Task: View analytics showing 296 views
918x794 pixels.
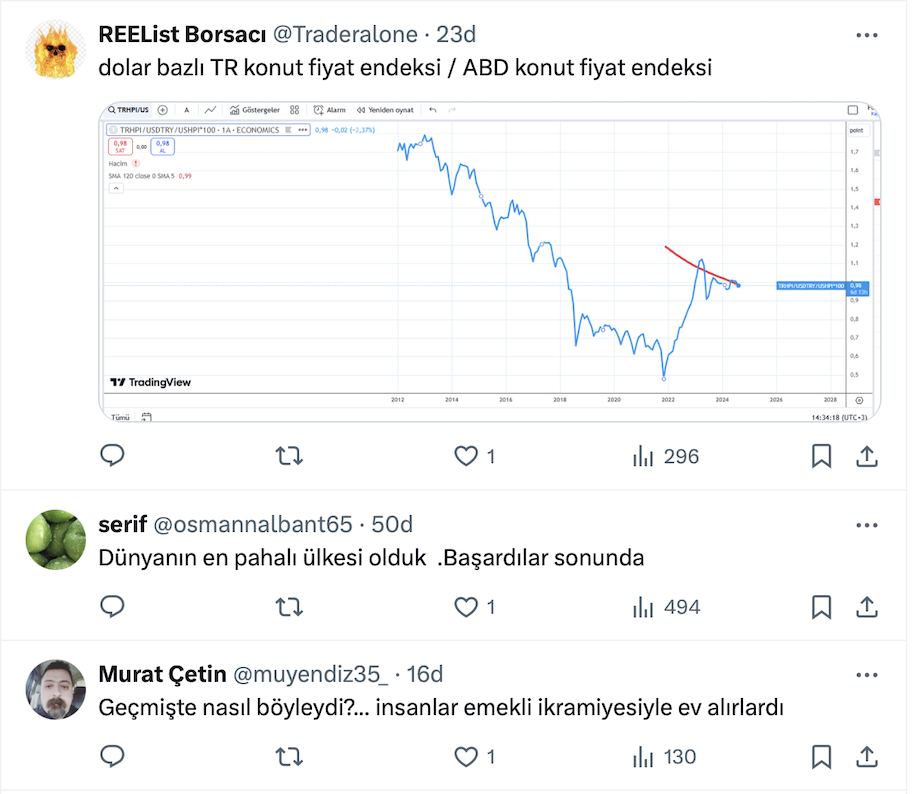Action: tap(666, 457)
